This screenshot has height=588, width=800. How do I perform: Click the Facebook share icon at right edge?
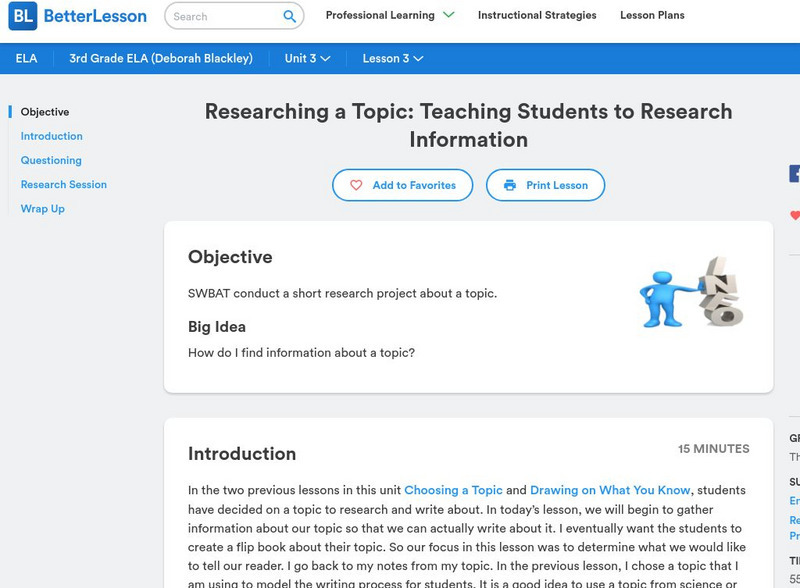(795, 174)
